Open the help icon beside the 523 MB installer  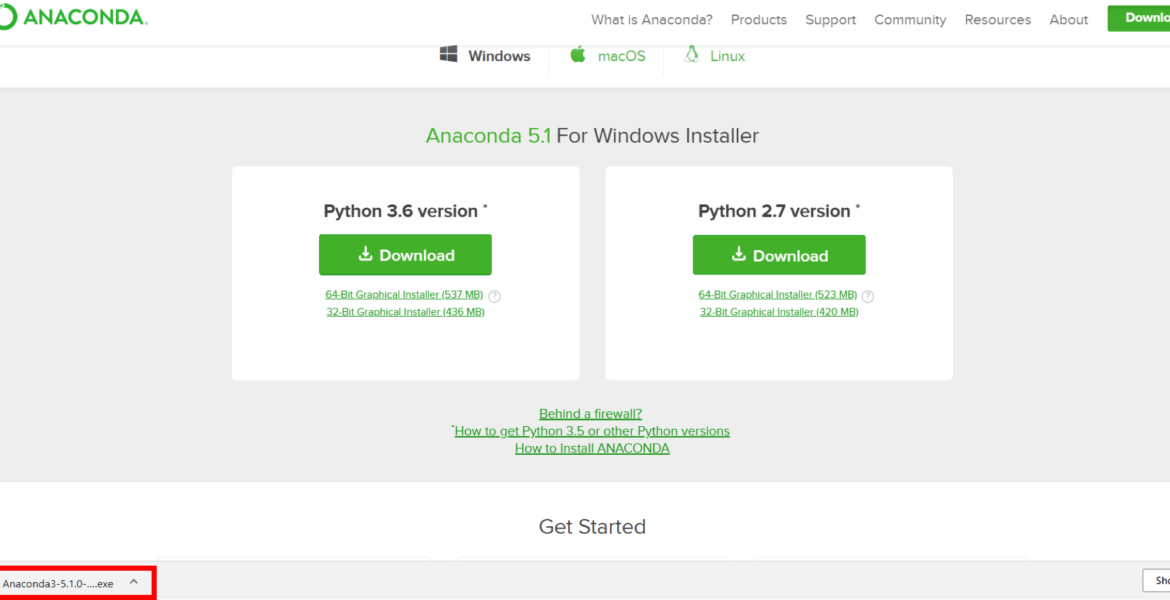click(867, 296)
